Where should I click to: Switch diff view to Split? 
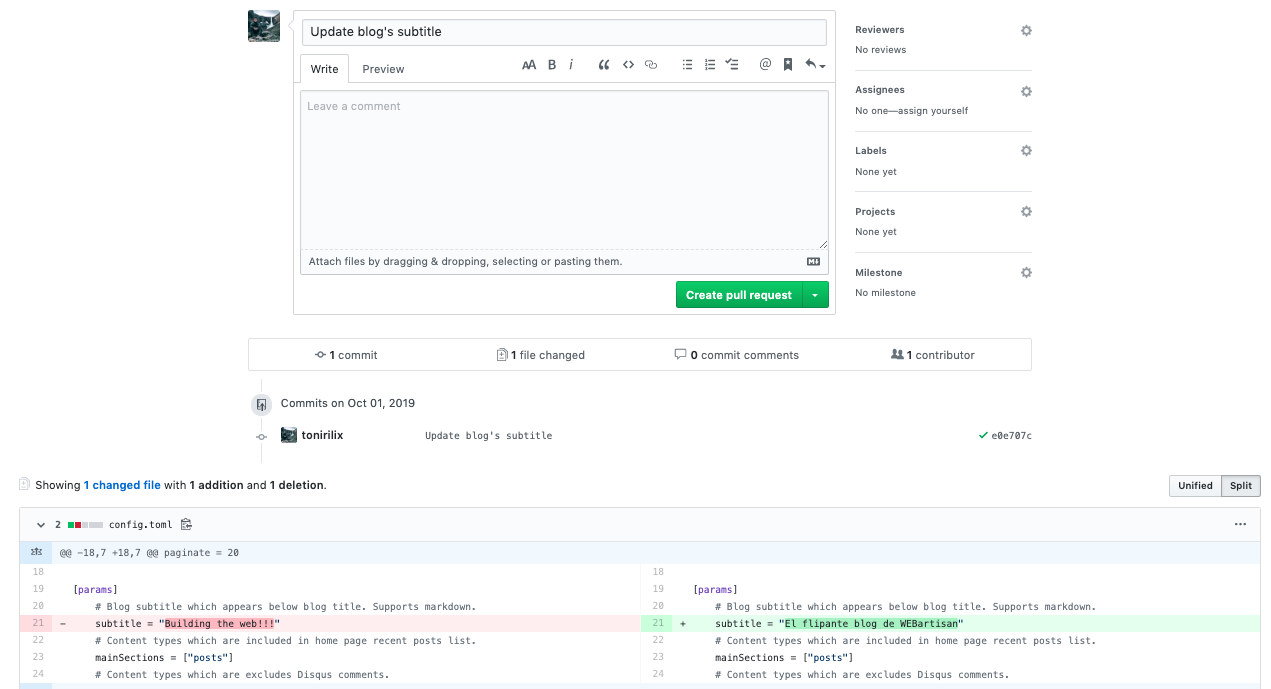coord(1241,486)
